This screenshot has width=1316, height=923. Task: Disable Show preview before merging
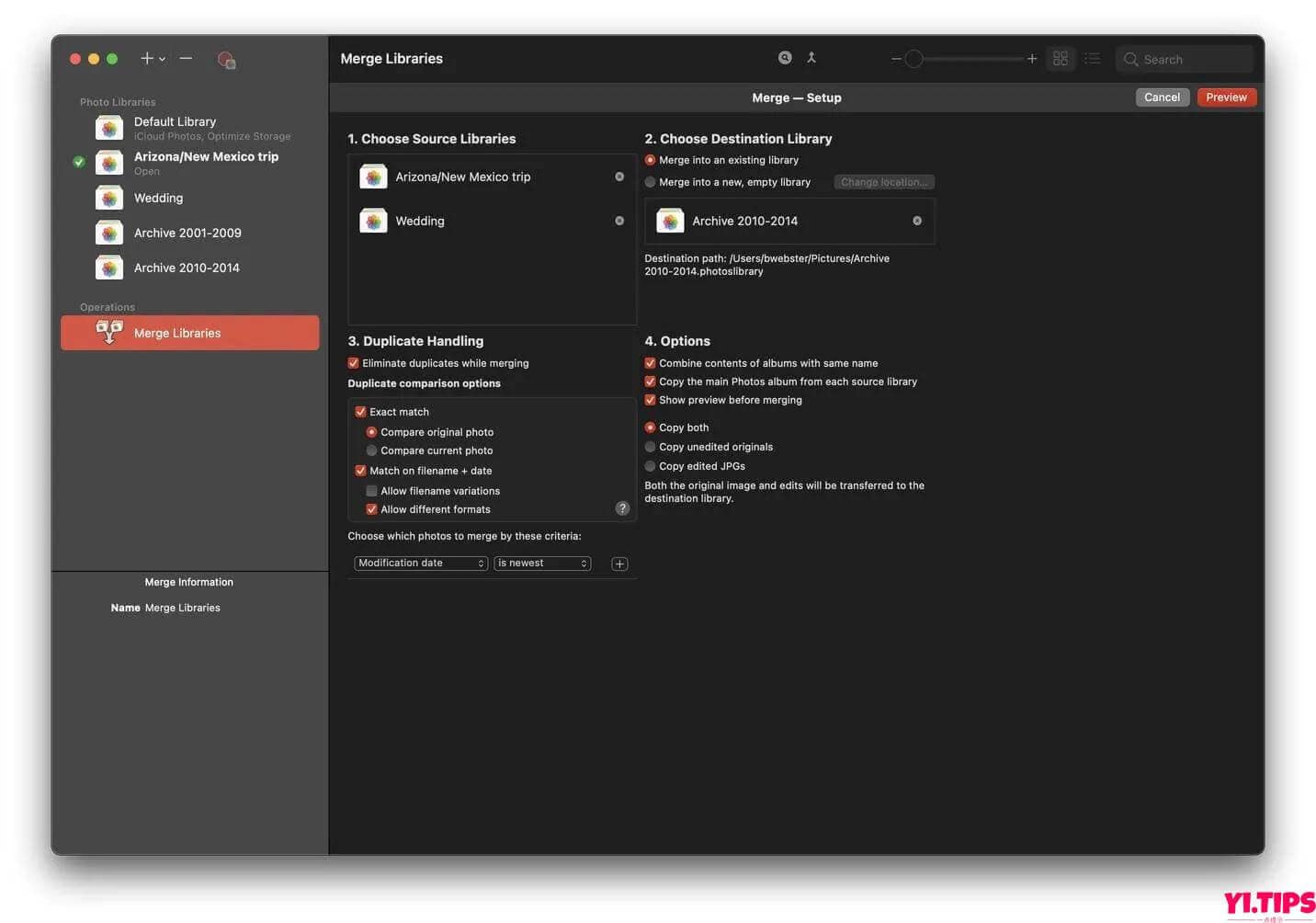pos(651,400)
